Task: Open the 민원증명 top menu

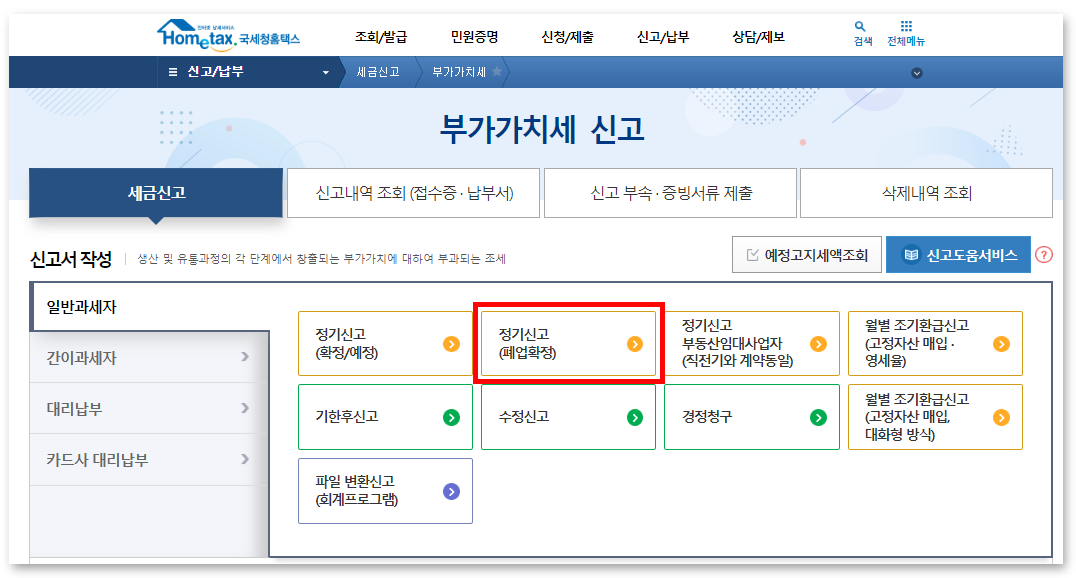Action: pyautogui.click(x=475, y=35)
